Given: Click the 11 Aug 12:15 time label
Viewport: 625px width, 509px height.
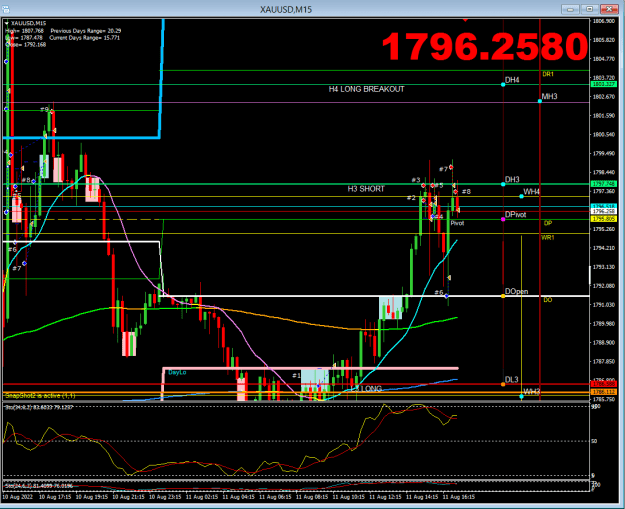Looking at the screenshot, I should coord(385,497).
